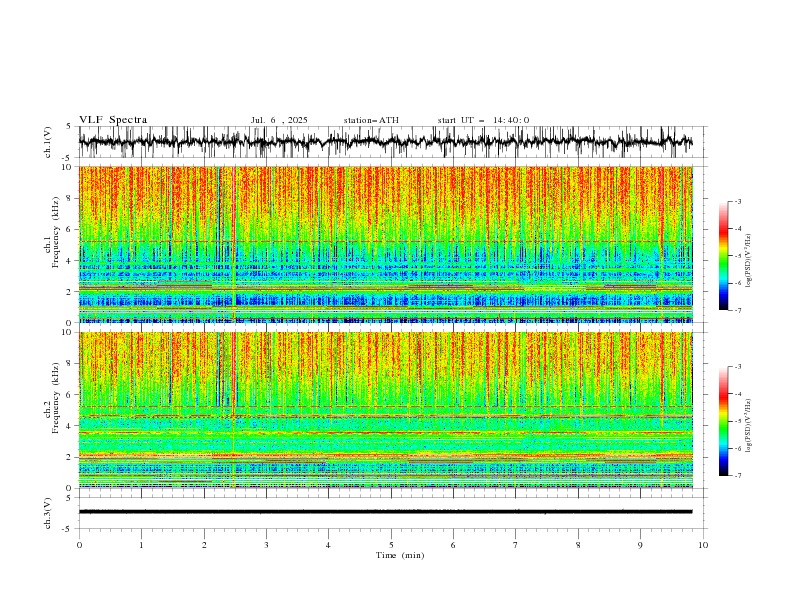Click the color scale bar beside ch.2 spectrogram
The height and width of the screenshot is (612, 792).
pyautogui.click(x=723, y=421)
